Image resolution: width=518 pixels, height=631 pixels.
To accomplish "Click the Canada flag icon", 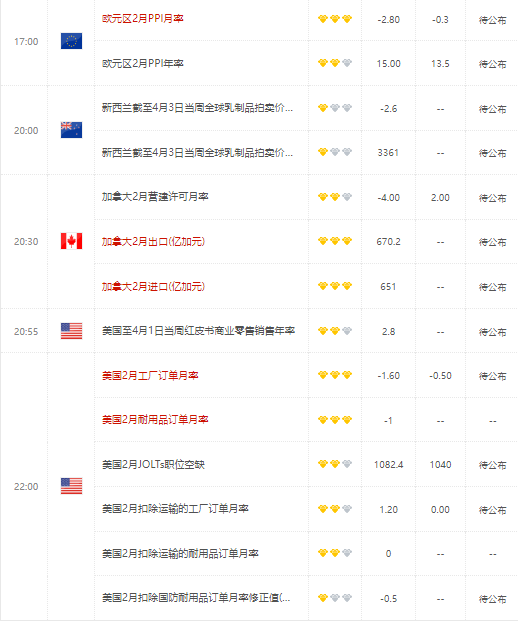I will point(71,241).
